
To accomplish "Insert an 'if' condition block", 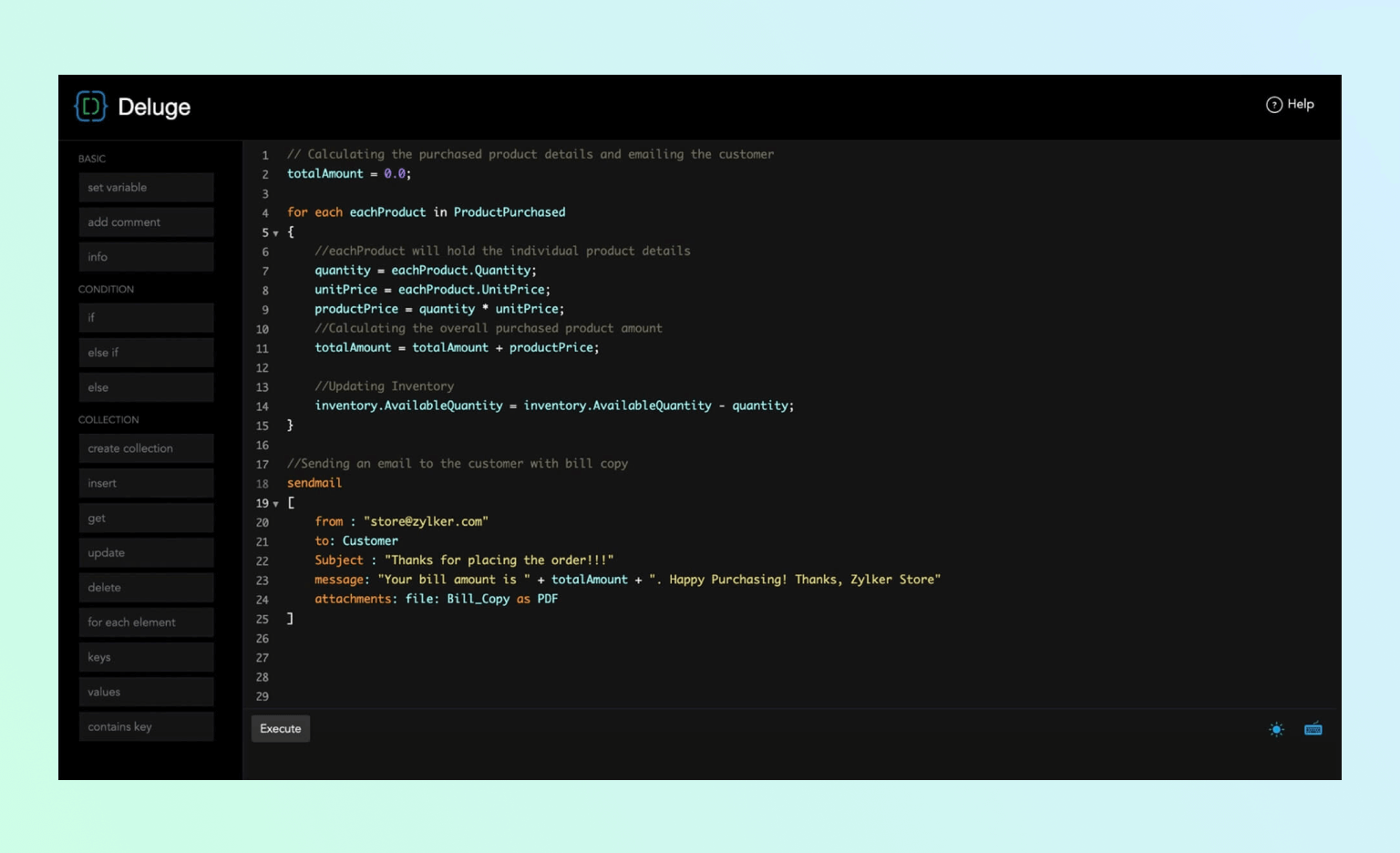I will coord(146,318).
